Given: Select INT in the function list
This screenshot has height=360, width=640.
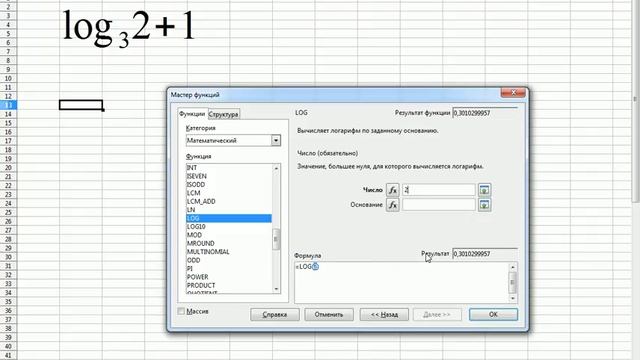Looking at the screenshot, I should pos(229,168).
